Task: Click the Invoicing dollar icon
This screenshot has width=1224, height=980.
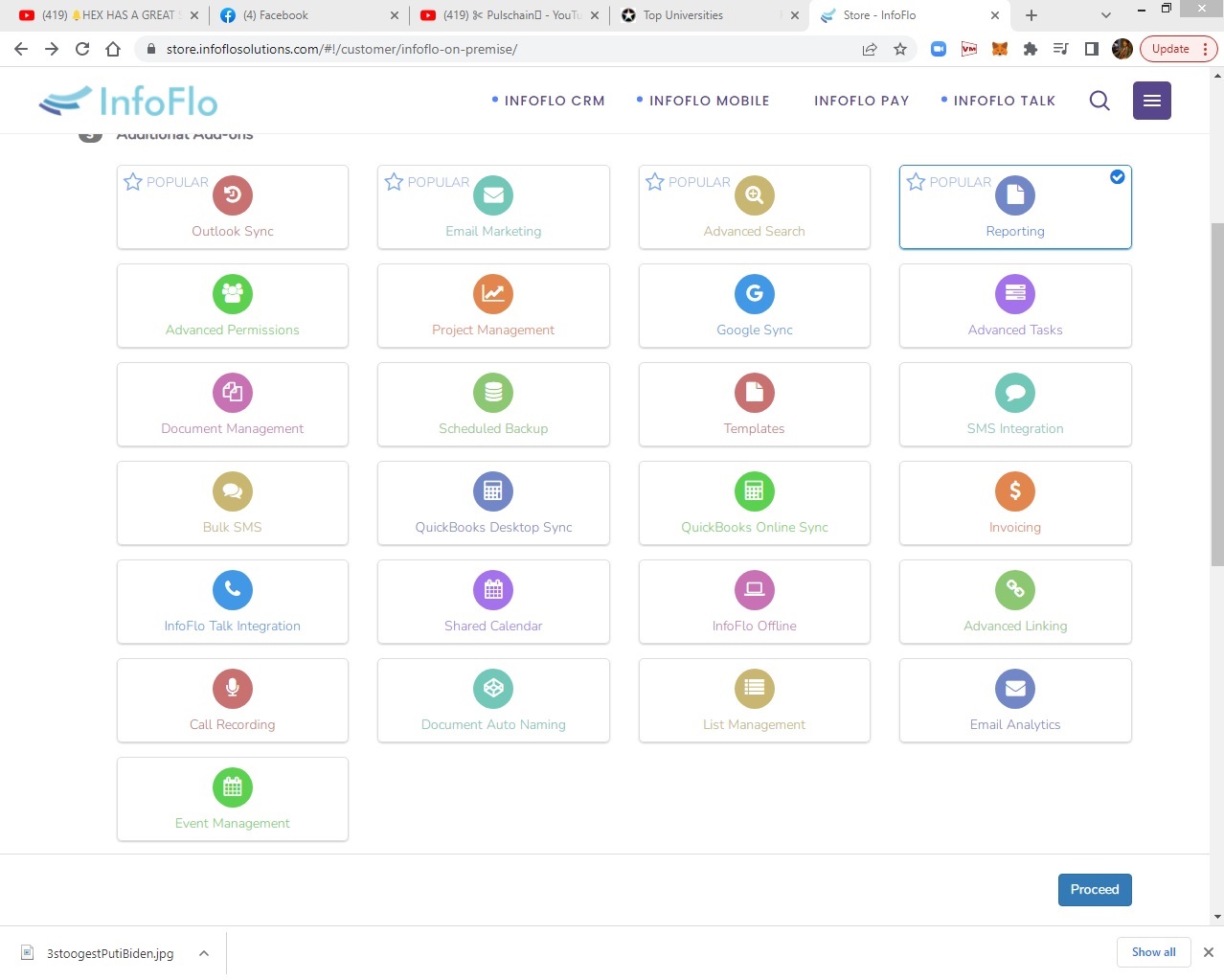Action: (x=1014, y=491)
